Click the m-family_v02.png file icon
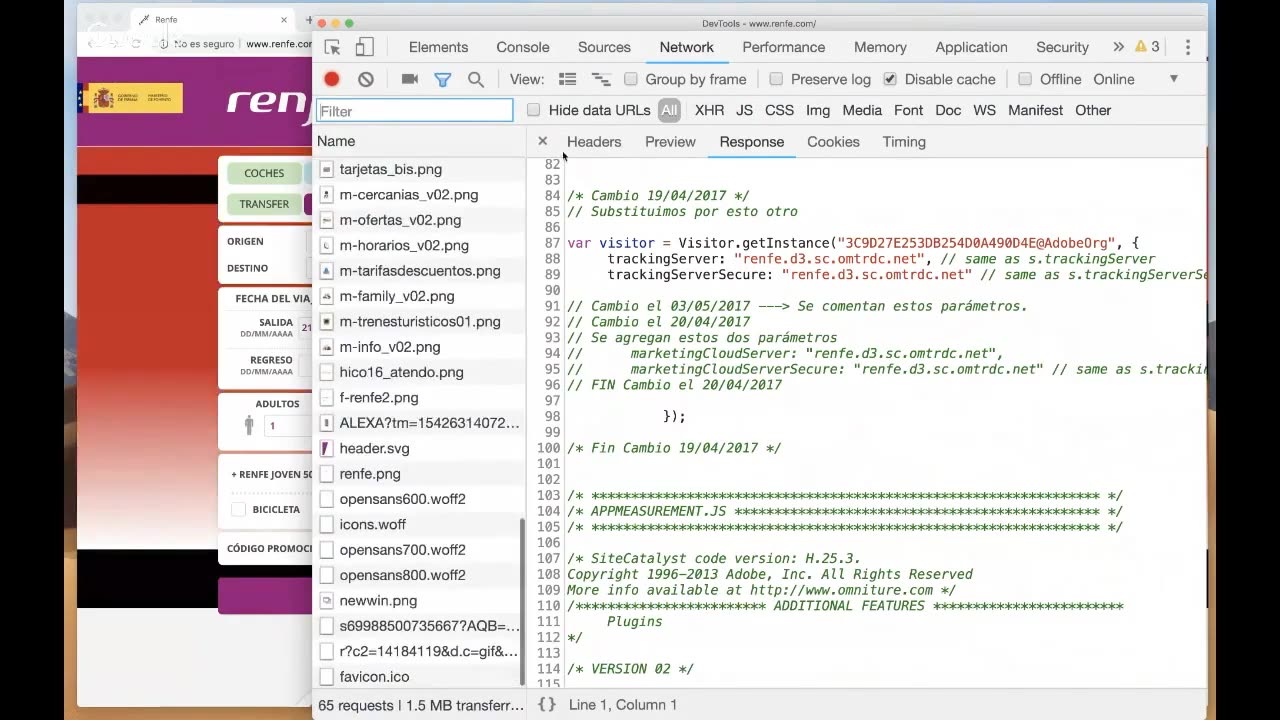The image size is (1280, 720). 326,296
